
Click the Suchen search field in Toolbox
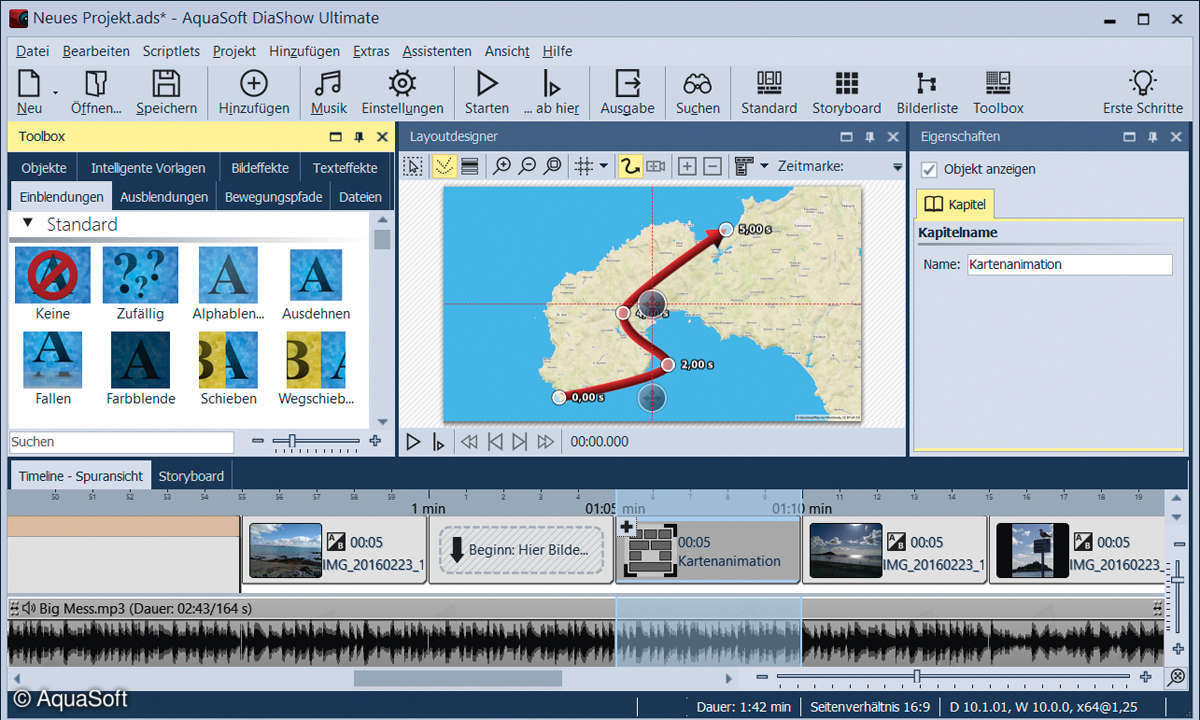point(121,442)
